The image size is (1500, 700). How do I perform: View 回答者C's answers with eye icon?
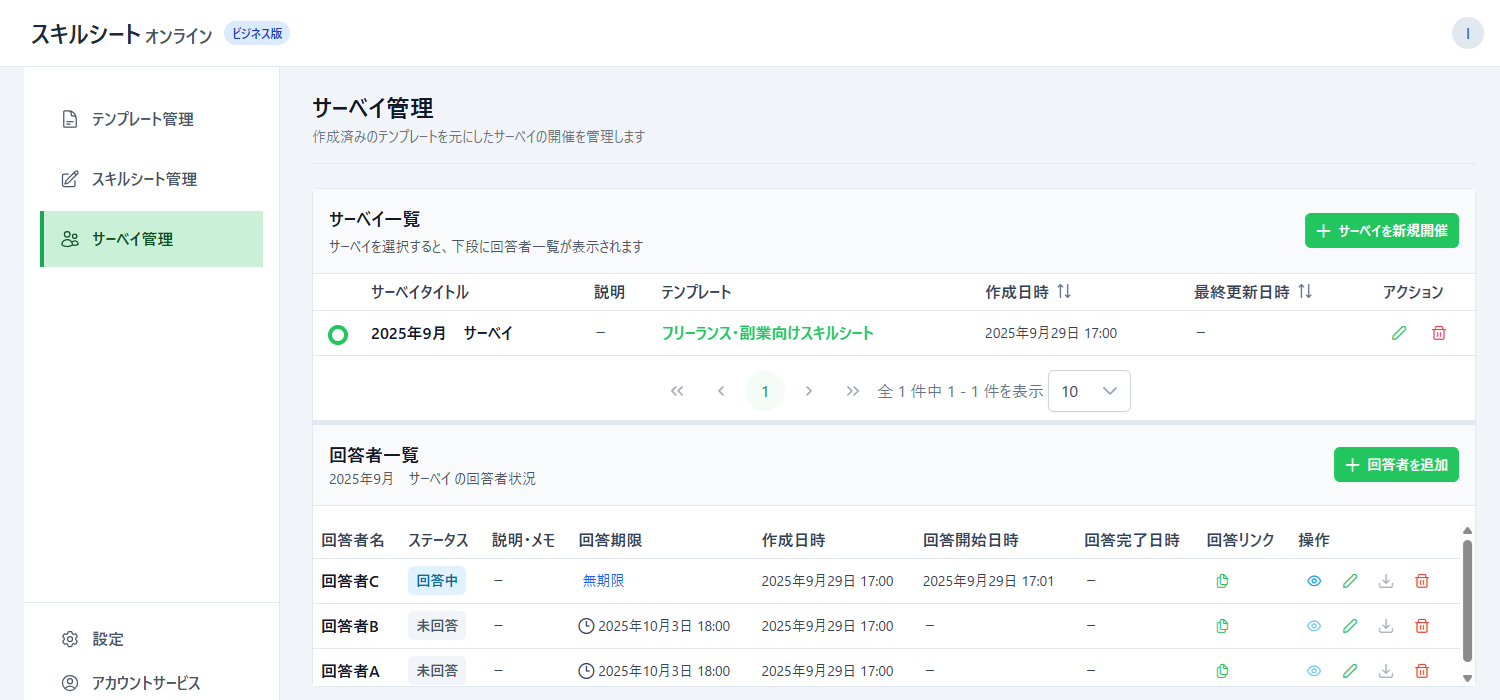1314,581
